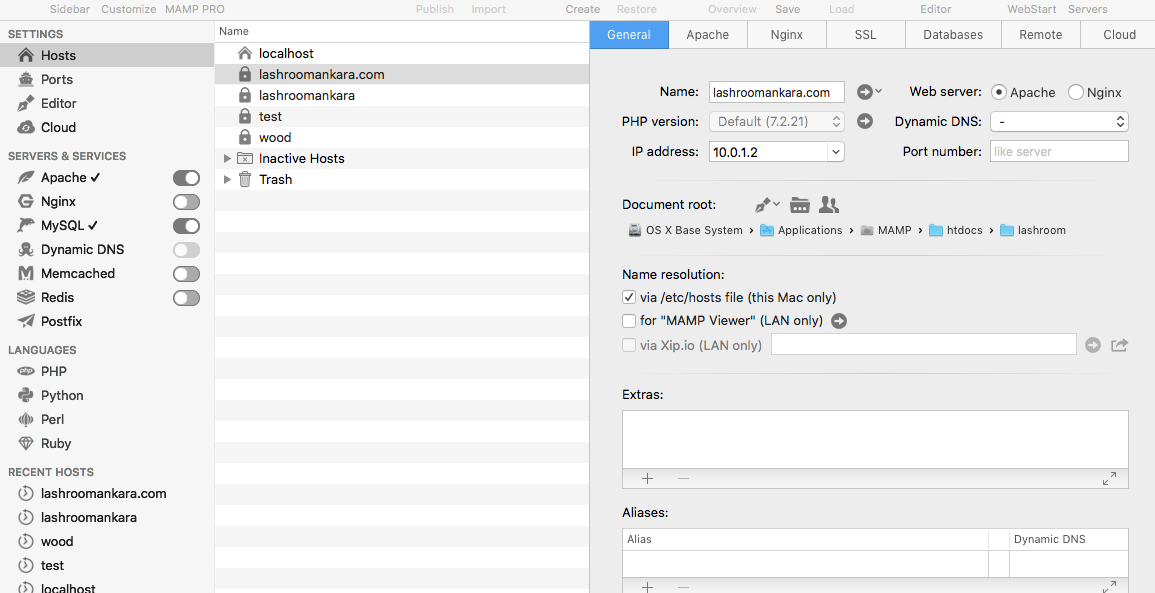Screen dimensions: 1155x593
Task: Expand Inactive Hosts group
Action: click(228, 158)
